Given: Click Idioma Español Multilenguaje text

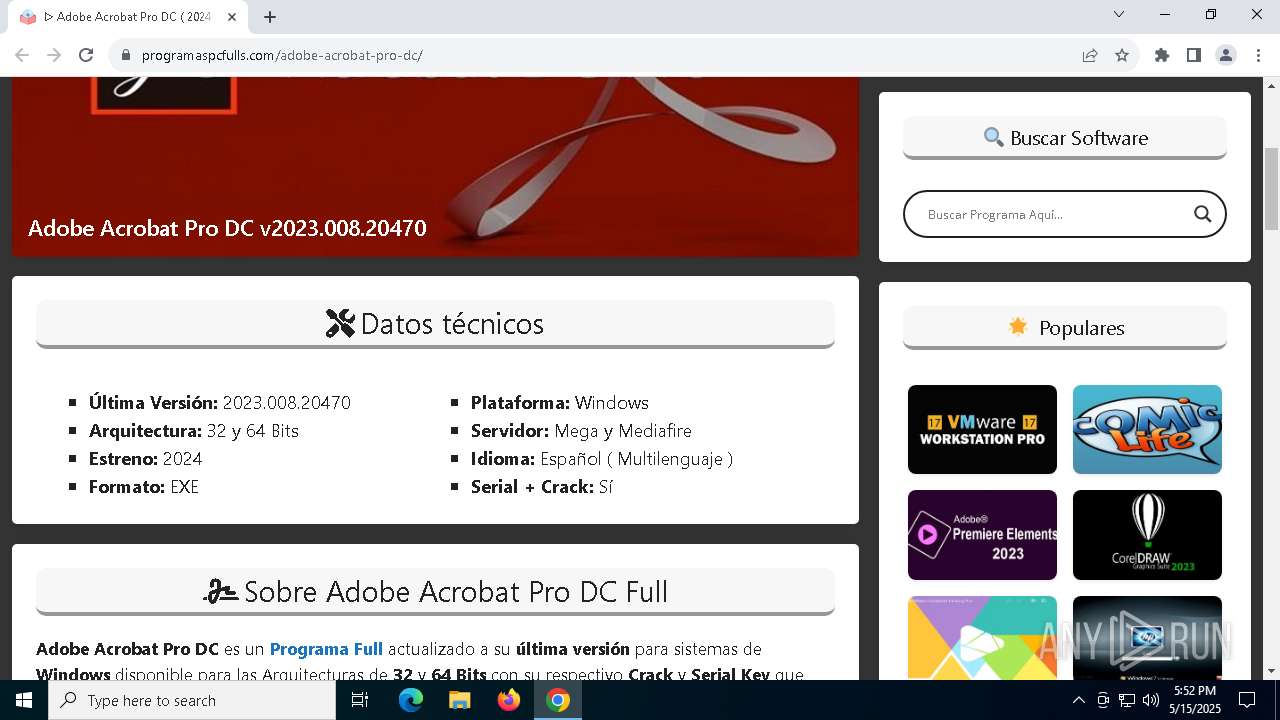Looking at the screenshot, I should pyautogui.click(x=602, y=459).
